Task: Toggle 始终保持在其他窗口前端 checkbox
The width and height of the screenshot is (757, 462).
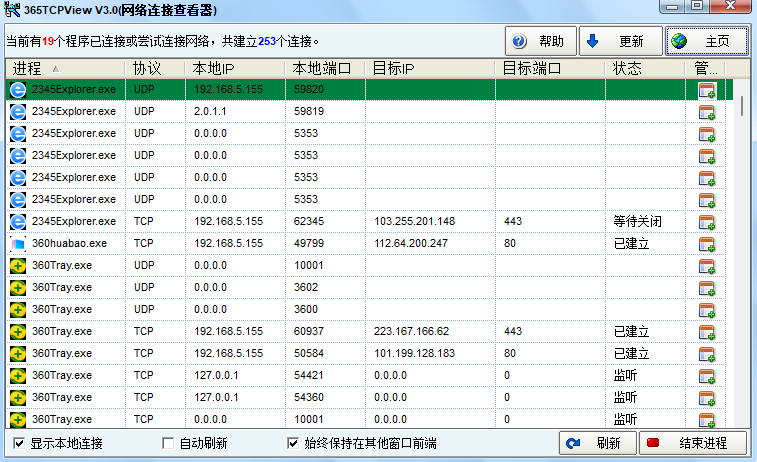Action: [x=293, y=443]
